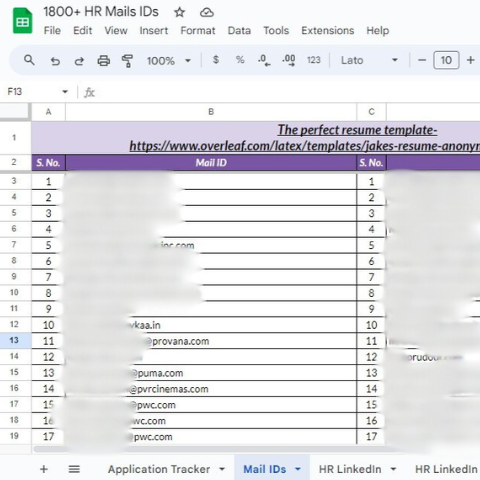Open the Lato font dropdown

369,60
